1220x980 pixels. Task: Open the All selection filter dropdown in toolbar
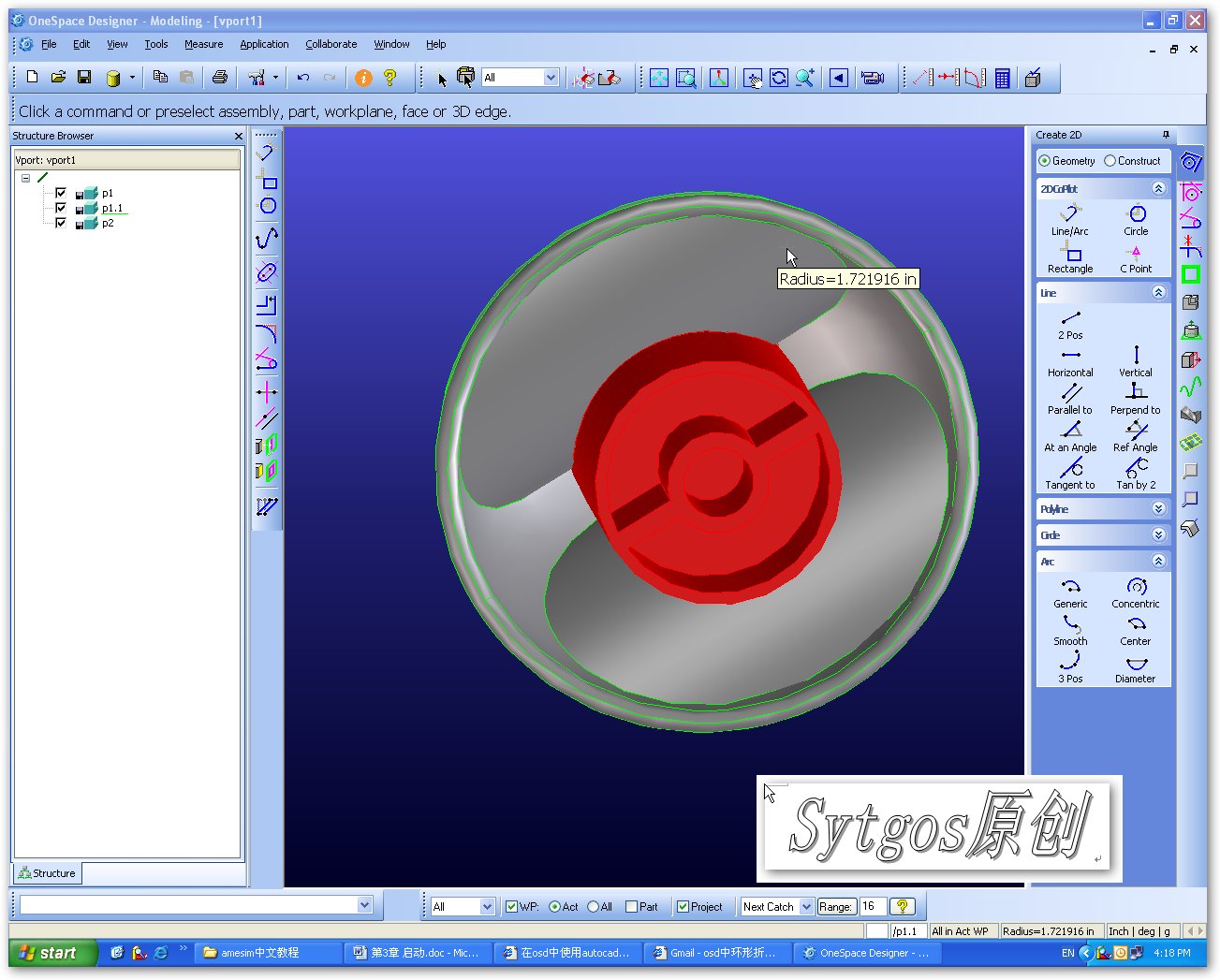(551, 78)
